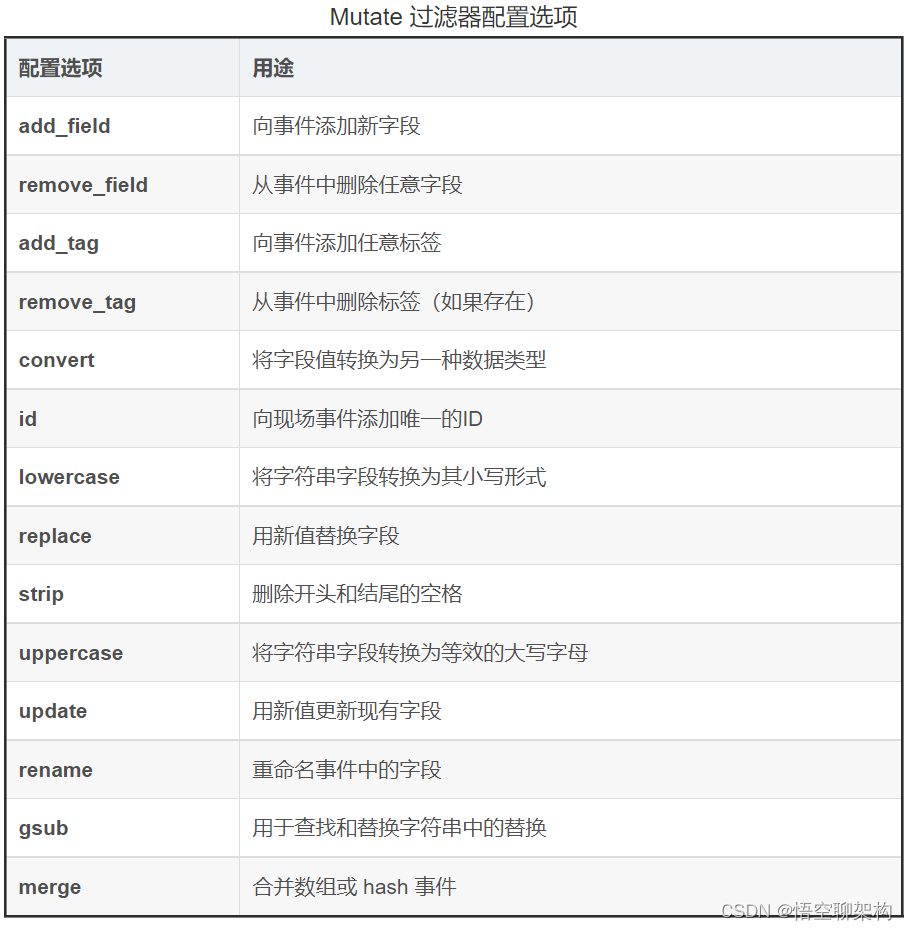This screenshot has width=907, height=930.
Task: Select the add_field option cell
Action: coord(64,126)
